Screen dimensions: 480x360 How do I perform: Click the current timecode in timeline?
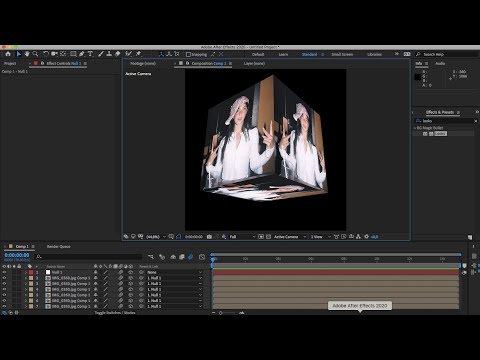[x=17, y=255]
